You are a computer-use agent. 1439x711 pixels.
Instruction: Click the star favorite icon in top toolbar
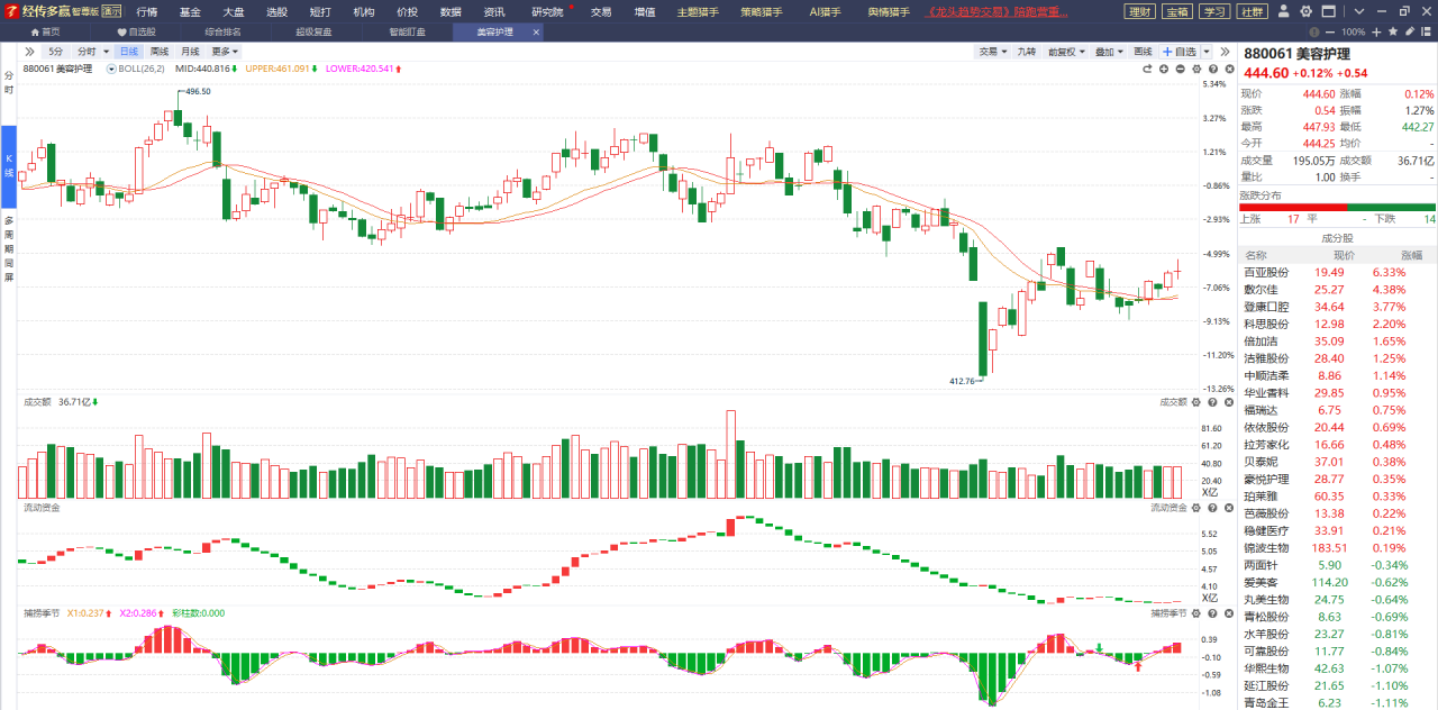[1393, 32]
